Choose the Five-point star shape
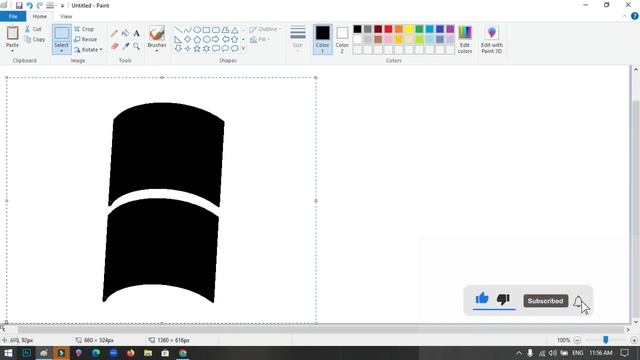The height and width of the screenshot is (360, 640). [197, 49]
